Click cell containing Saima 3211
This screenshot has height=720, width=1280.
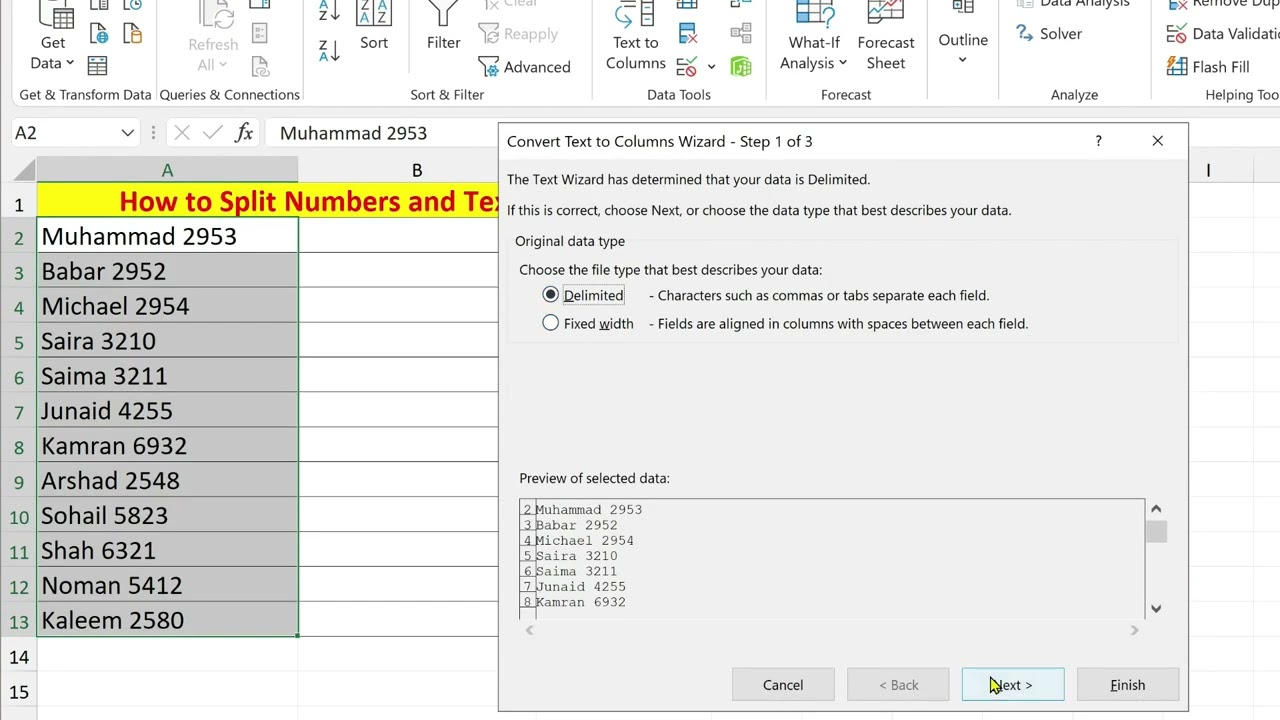167,376
